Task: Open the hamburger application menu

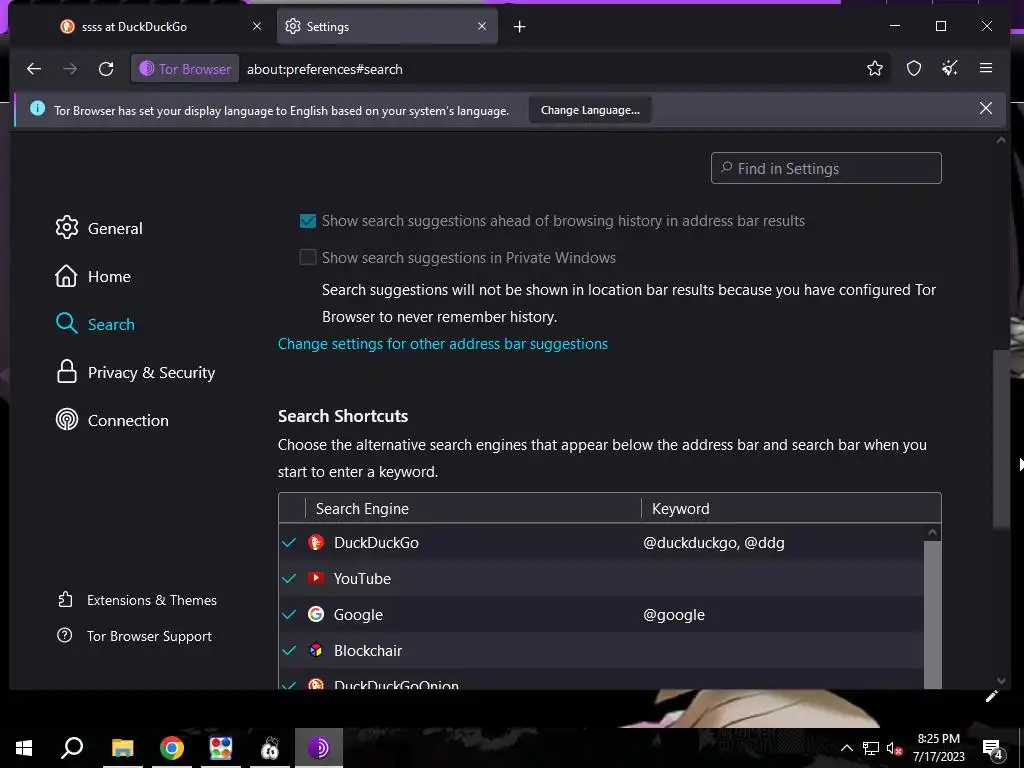Action: (985, 68)
